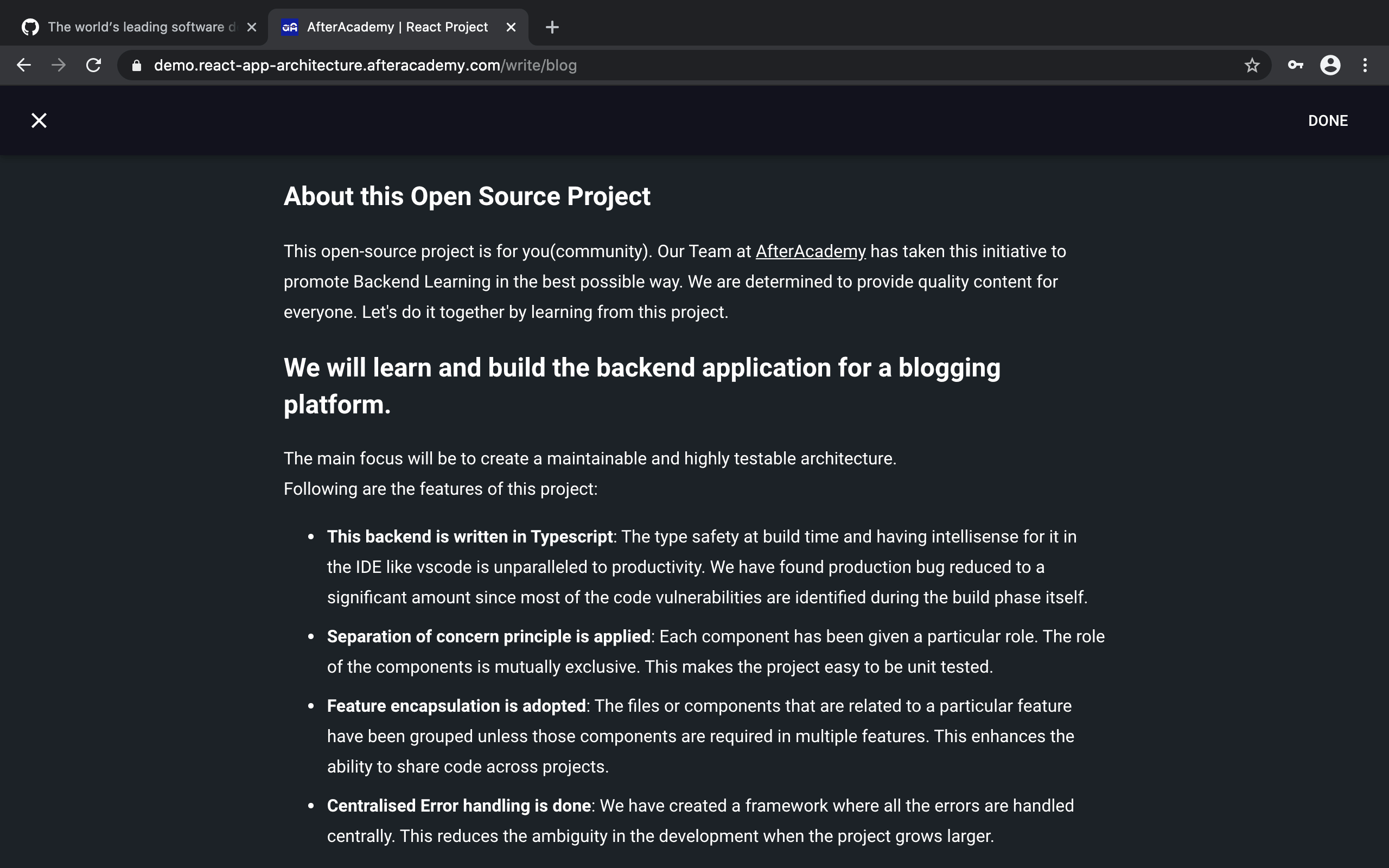
Task: Click the About this Open Source heading
Action: click(466, 195)
